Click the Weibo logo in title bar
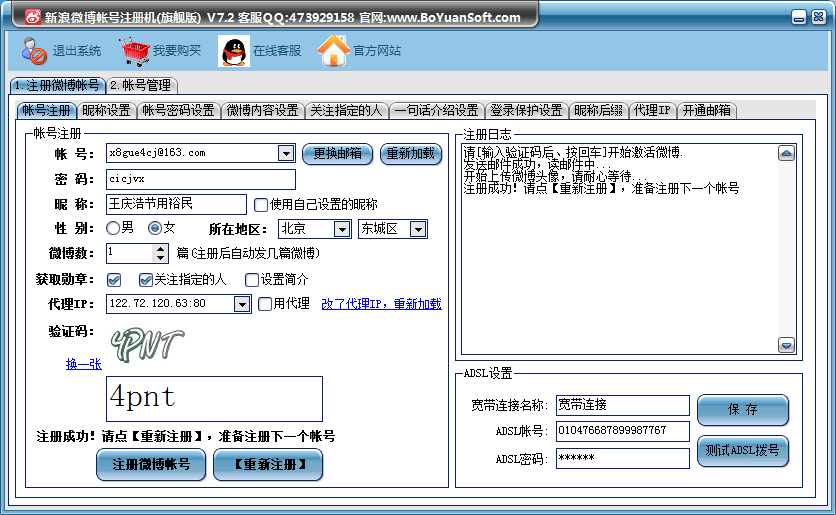 [x=33, y=17]
